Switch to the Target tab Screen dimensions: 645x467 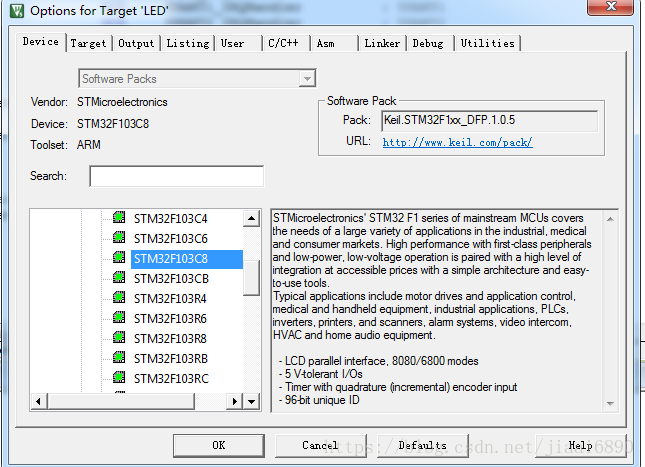point(88,43)
